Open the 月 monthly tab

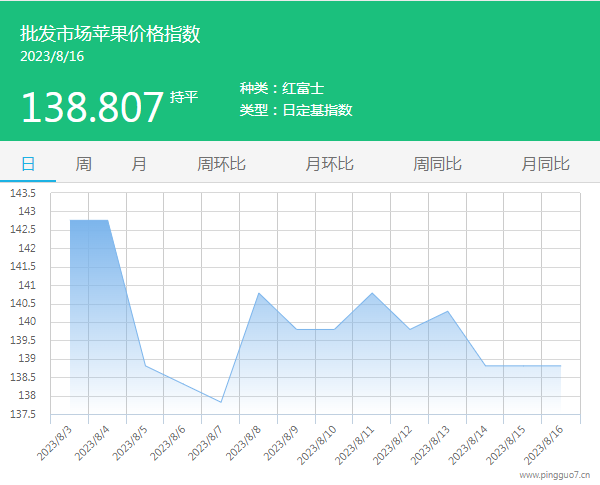(x=139, y=164)
